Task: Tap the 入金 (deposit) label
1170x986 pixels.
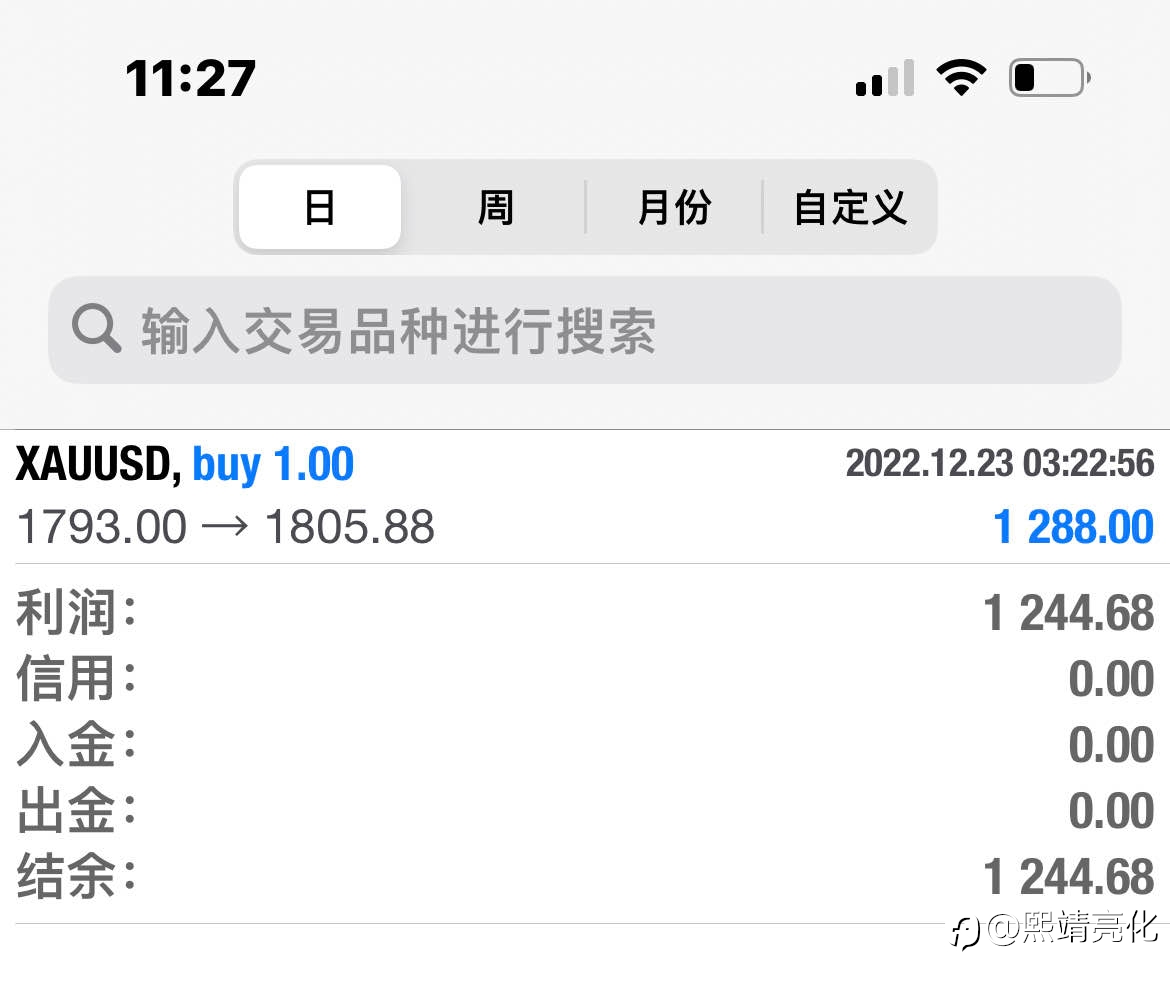Action: 77,744
